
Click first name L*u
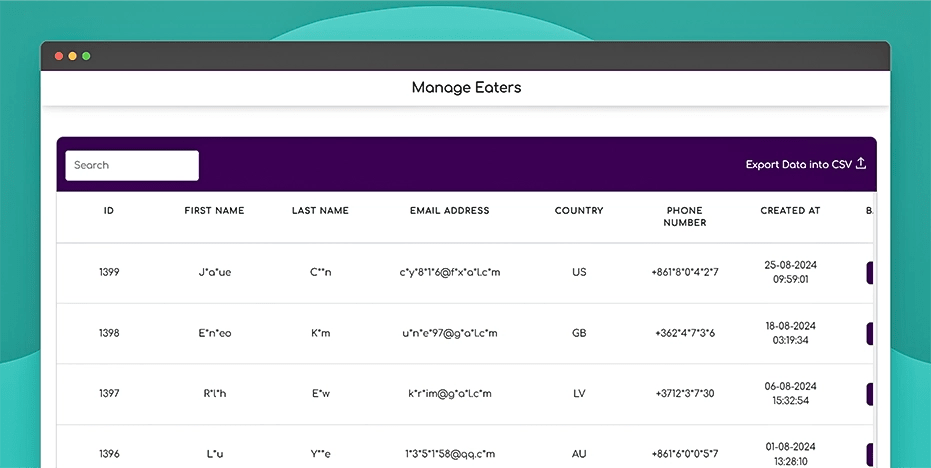point(215,454)
